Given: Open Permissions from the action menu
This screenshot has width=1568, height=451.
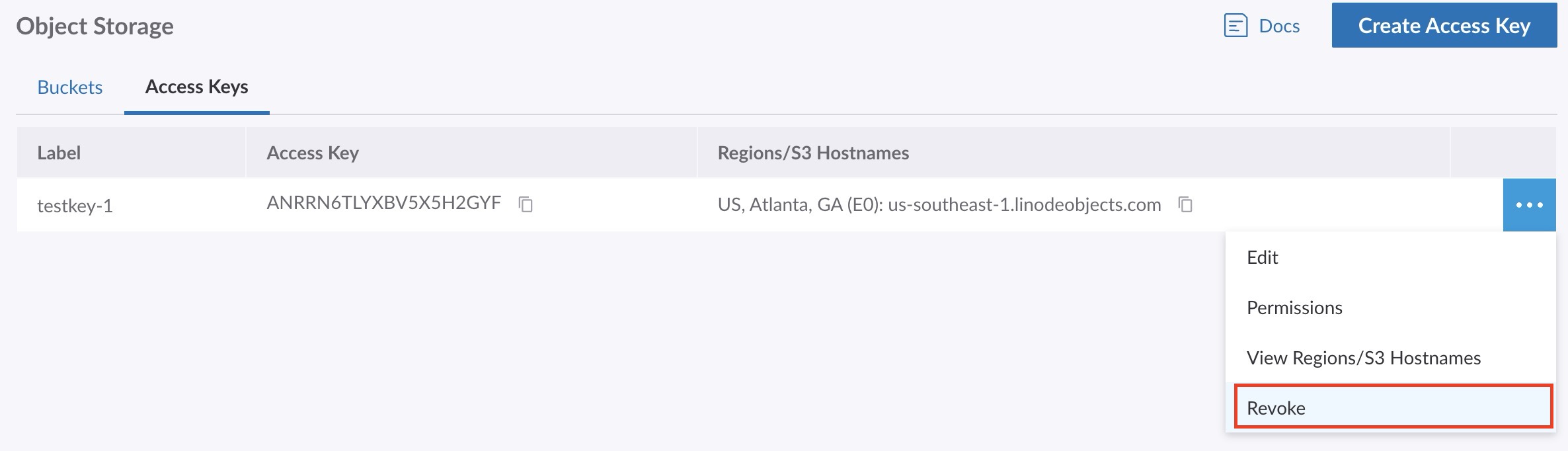Looking at the screenshot, I should pos(1294,307).
